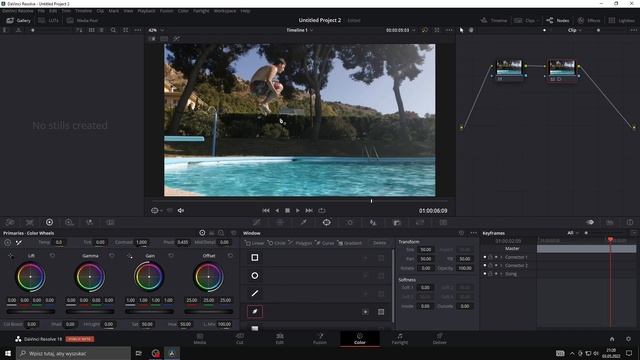The height and width of the screenshot is (360, 640).
Task: Select the polygon pen window row icon
Action: tap(255, 293)
